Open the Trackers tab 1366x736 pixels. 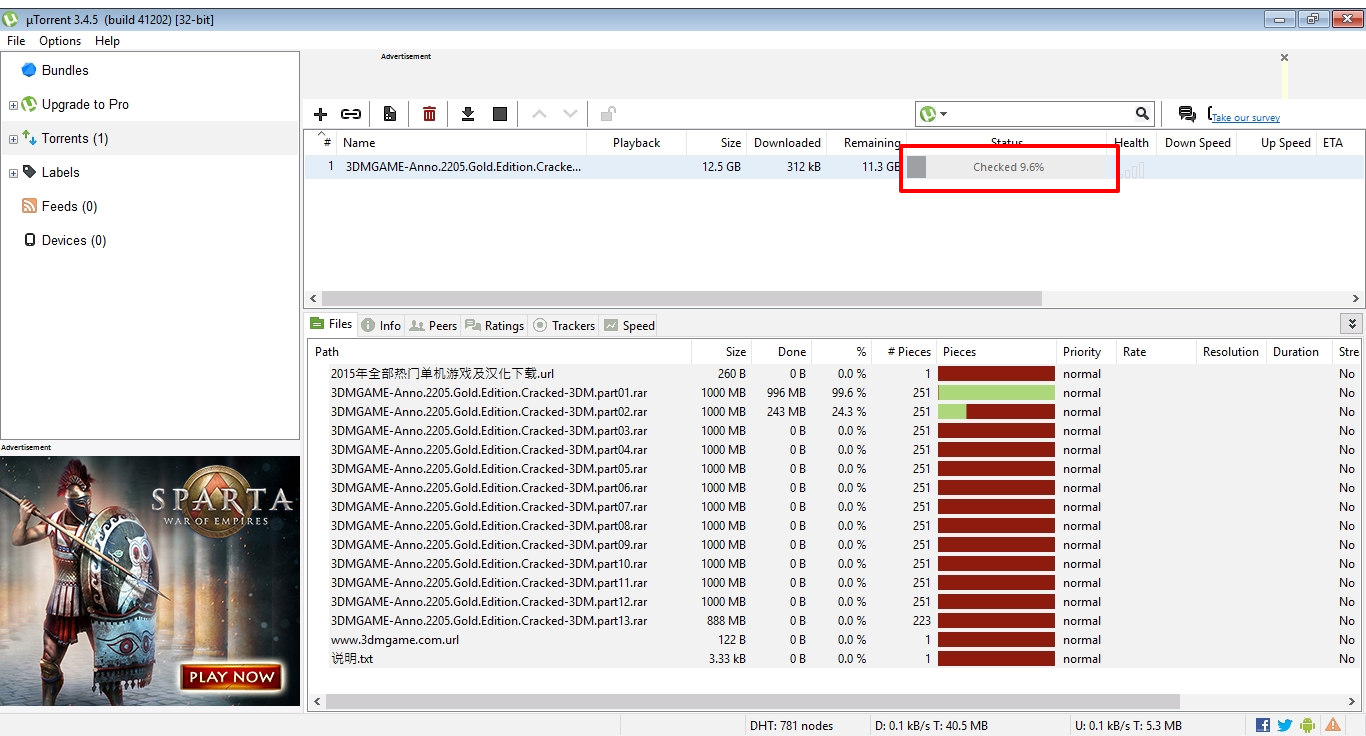point(563,325)
